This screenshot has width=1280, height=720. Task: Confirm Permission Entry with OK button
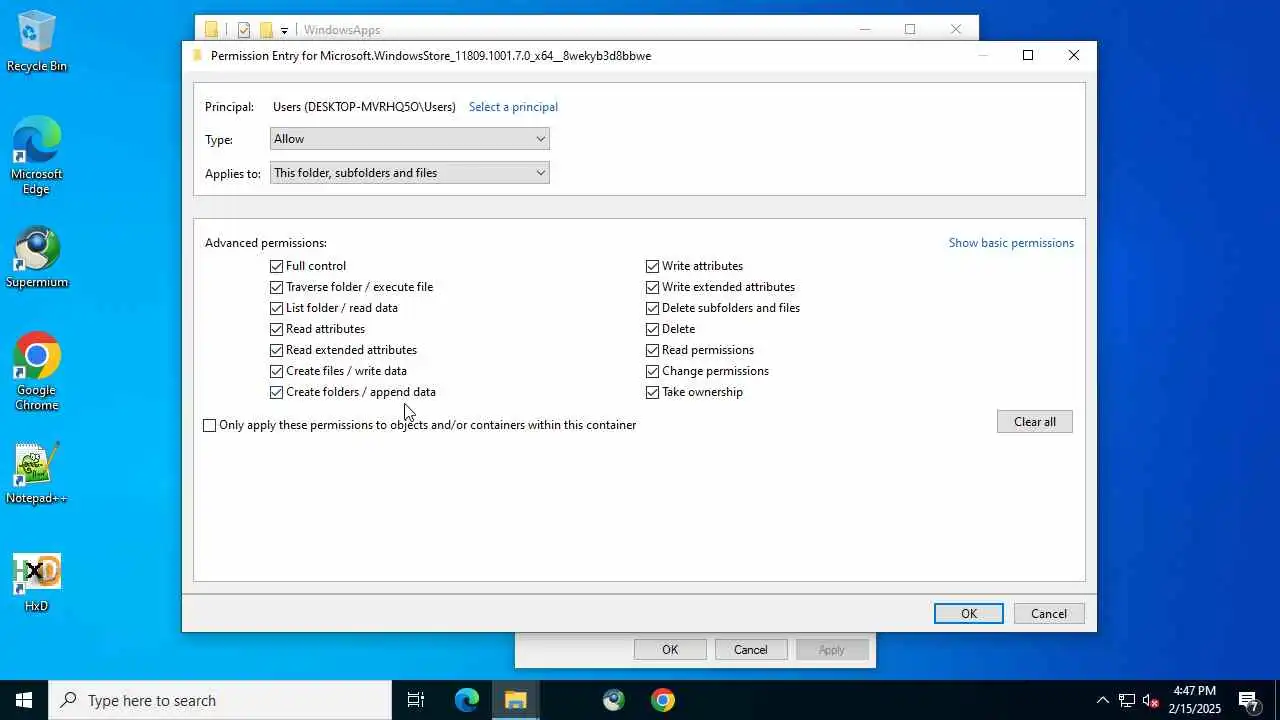pyautogui.click(x=969, y=614)
